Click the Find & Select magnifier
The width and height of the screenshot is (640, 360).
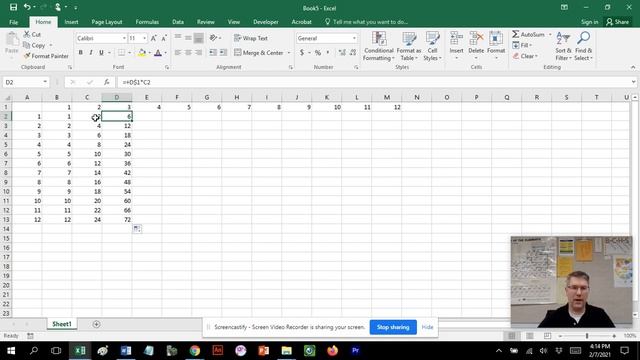tap(584, 39)
